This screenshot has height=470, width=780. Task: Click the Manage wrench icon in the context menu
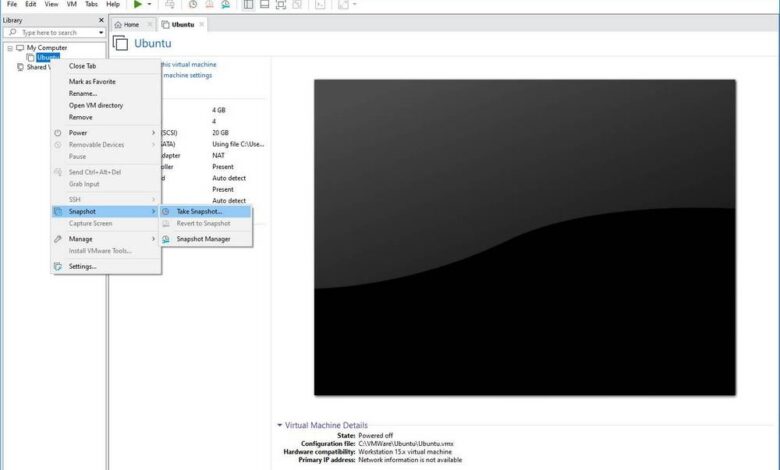pyautogui.click(x=58, y=239)
